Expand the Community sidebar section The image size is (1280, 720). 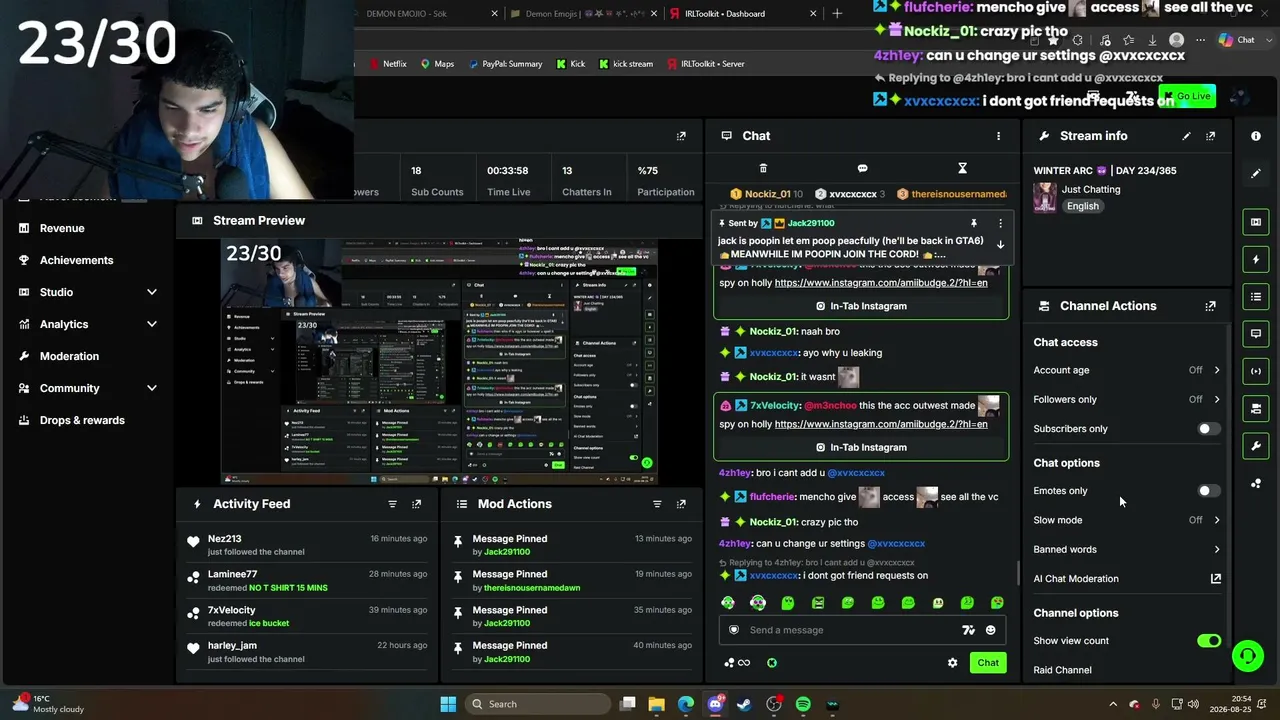[152, 388]
